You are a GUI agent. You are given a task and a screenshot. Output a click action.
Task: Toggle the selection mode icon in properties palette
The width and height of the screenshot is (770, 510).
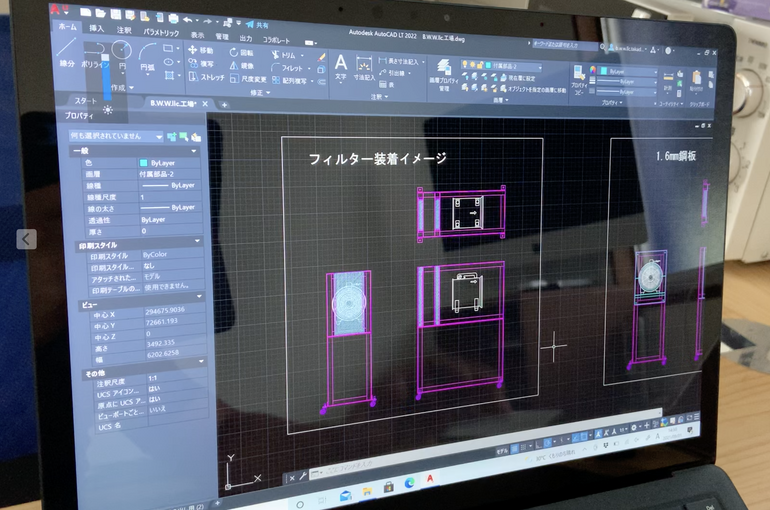pyautogui.click(x=171, y=136)
